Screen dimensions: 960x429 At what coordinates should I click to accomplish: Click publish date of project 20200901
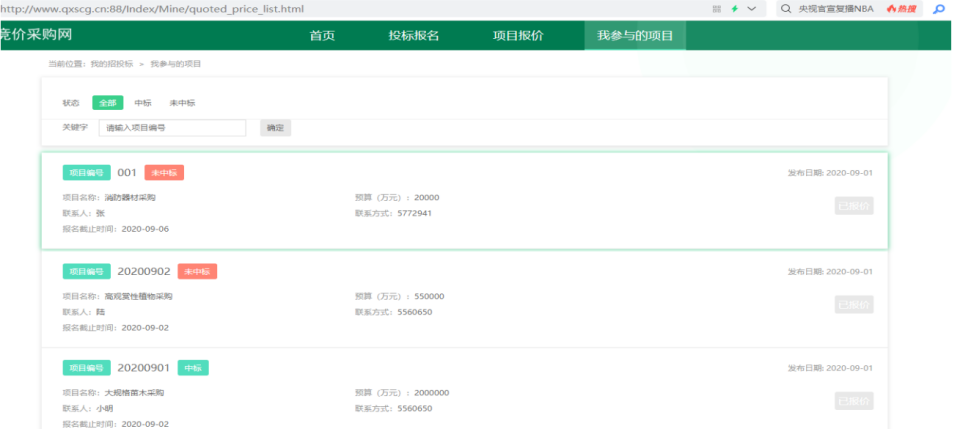pos(830,368)
